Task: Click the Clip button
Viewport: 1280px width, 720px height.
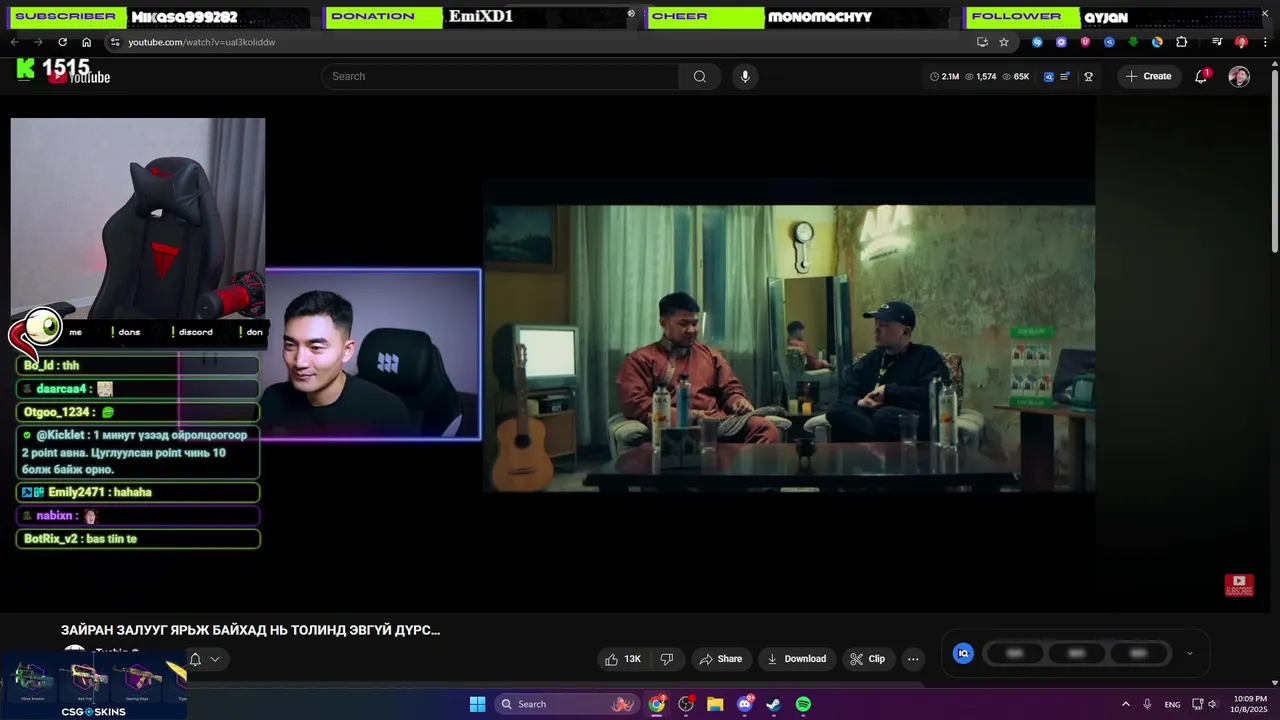Action: 867,659
